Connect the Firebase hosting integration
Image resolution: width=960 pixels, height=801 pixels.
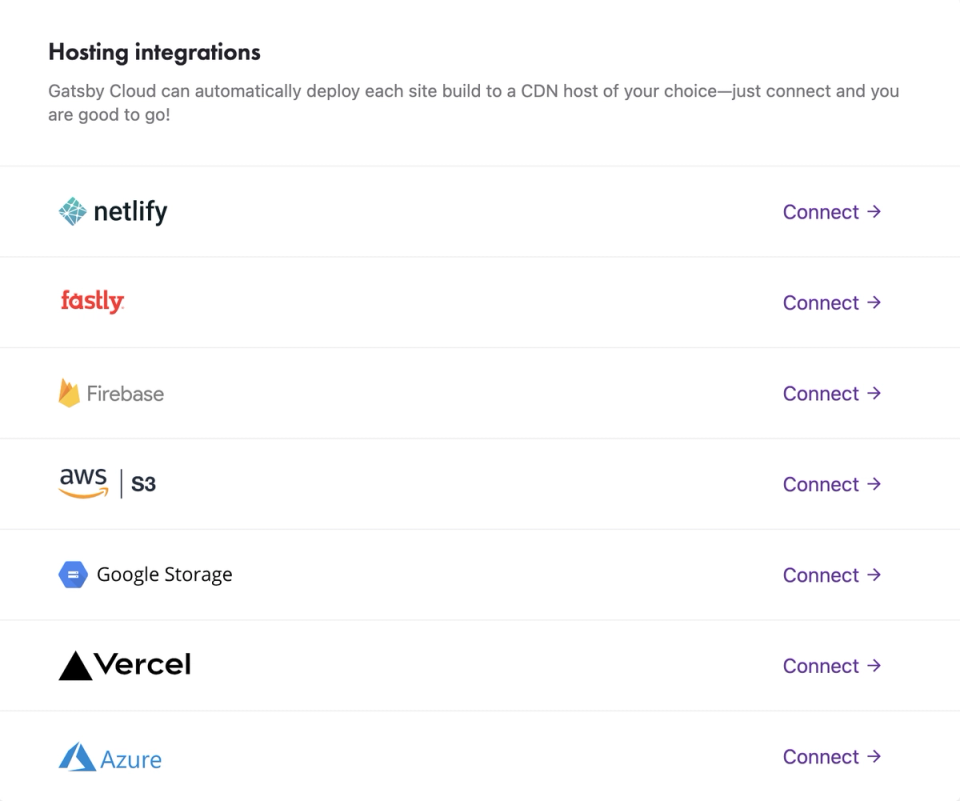pyautogui.click(x=831, y=394)
